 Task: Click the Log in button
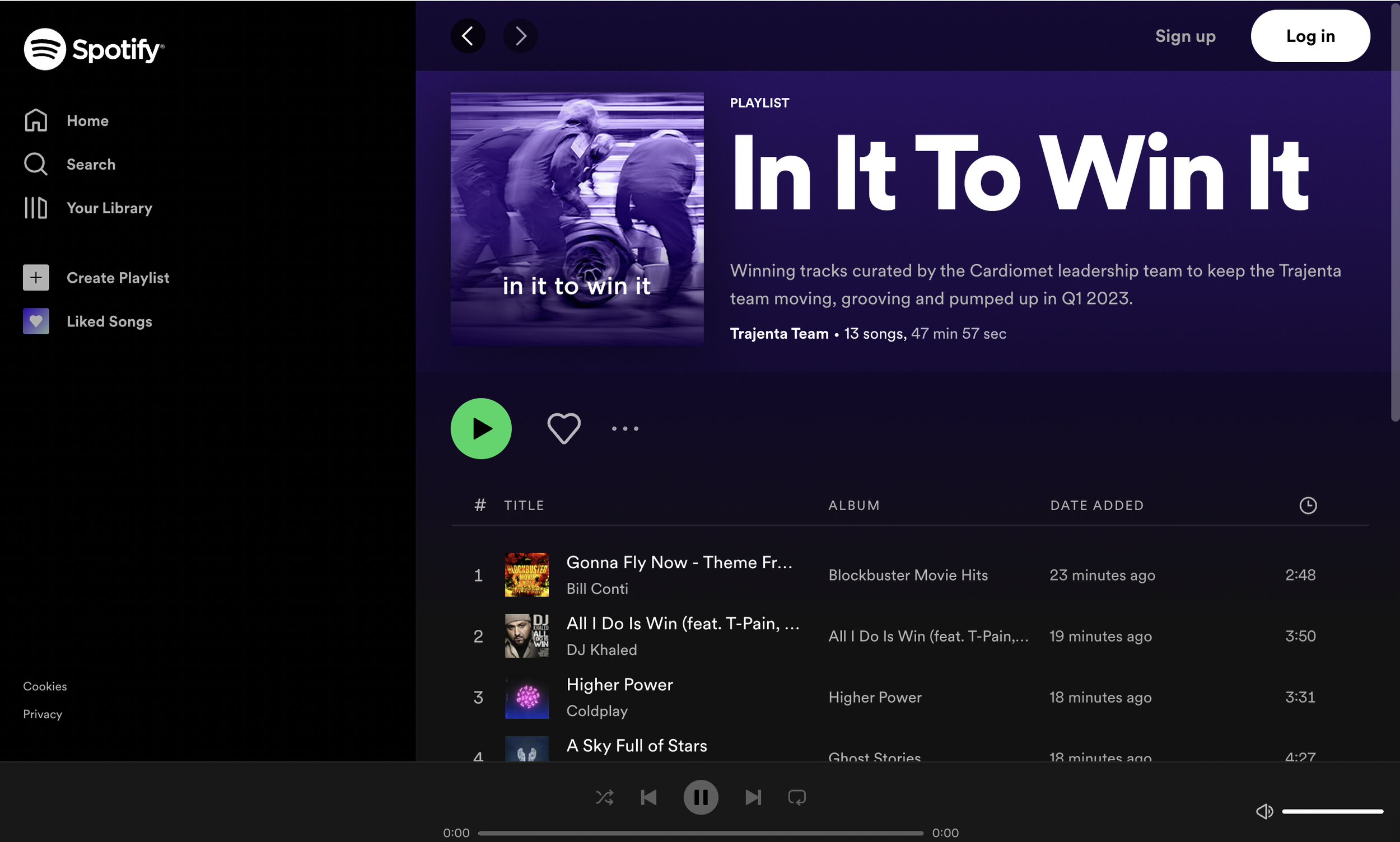point(1310,36)
